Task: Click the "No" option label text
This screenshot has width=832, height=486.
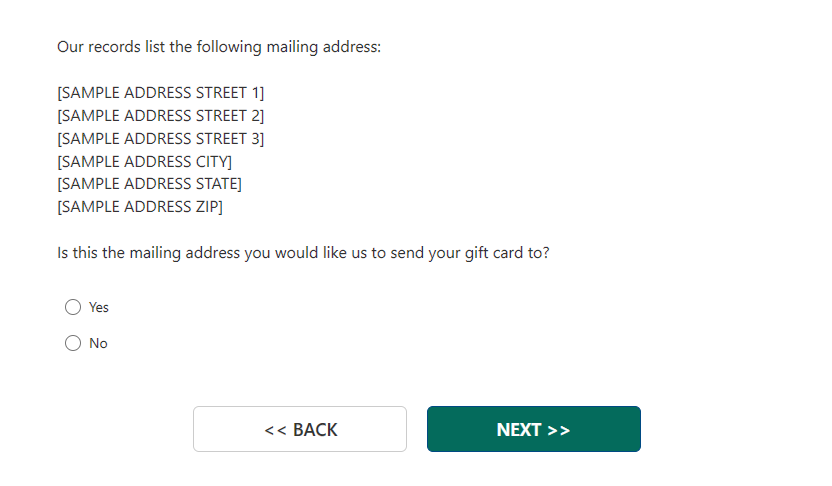Action: point(98,343)
